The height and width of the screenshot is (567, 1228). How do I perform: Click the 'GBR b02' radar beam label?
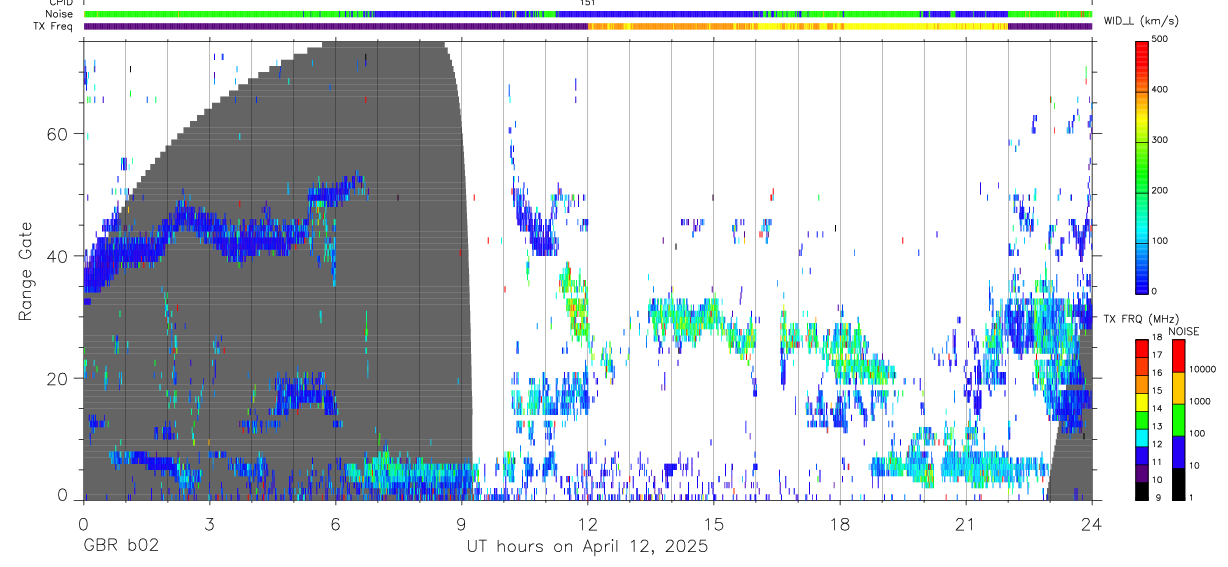pos(121,547)
